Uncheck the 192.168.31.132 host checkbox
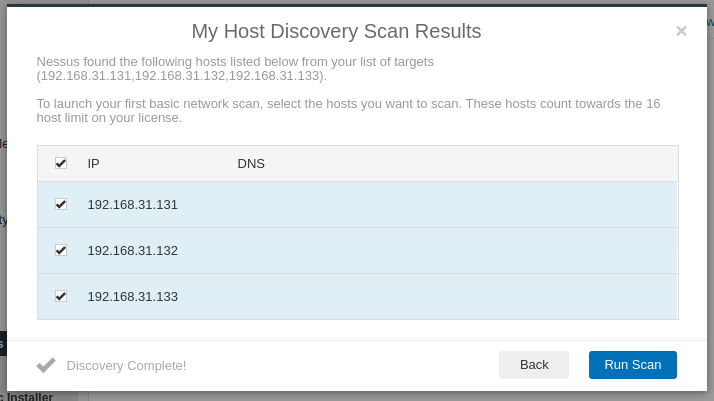 [61, 250]
